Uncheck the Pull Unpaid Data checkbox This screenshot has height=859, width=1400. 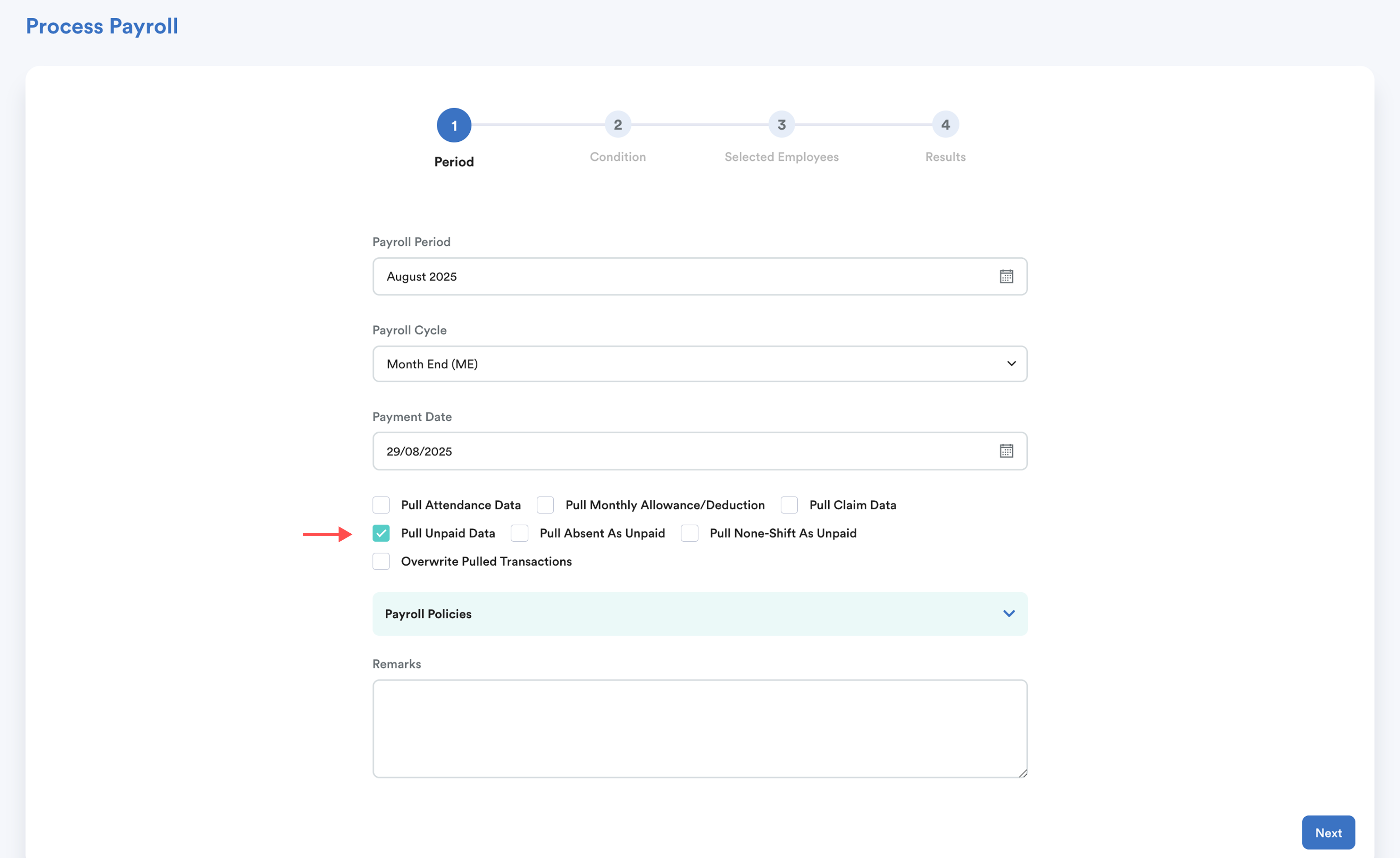coord(381,533)
